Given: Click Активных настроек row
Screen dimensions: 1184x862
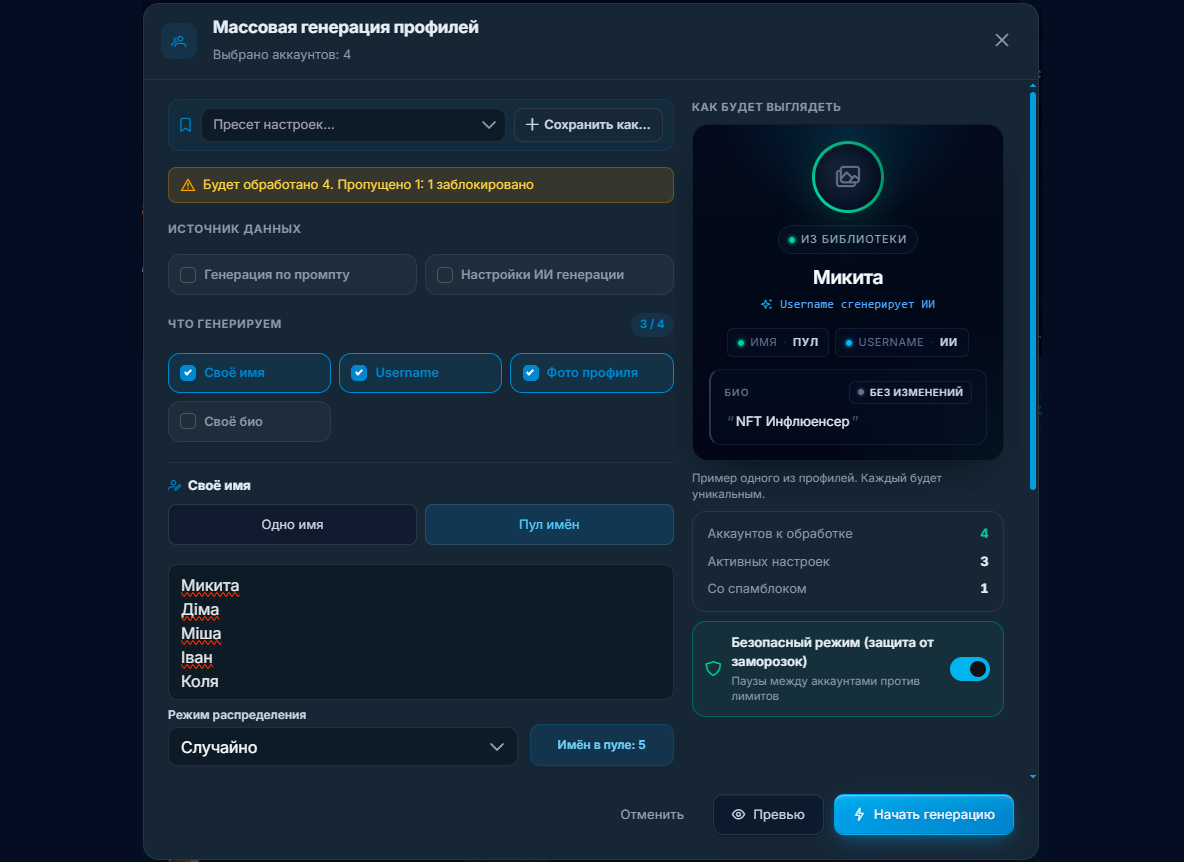Looking at the screenshot, I should point(847,562).
